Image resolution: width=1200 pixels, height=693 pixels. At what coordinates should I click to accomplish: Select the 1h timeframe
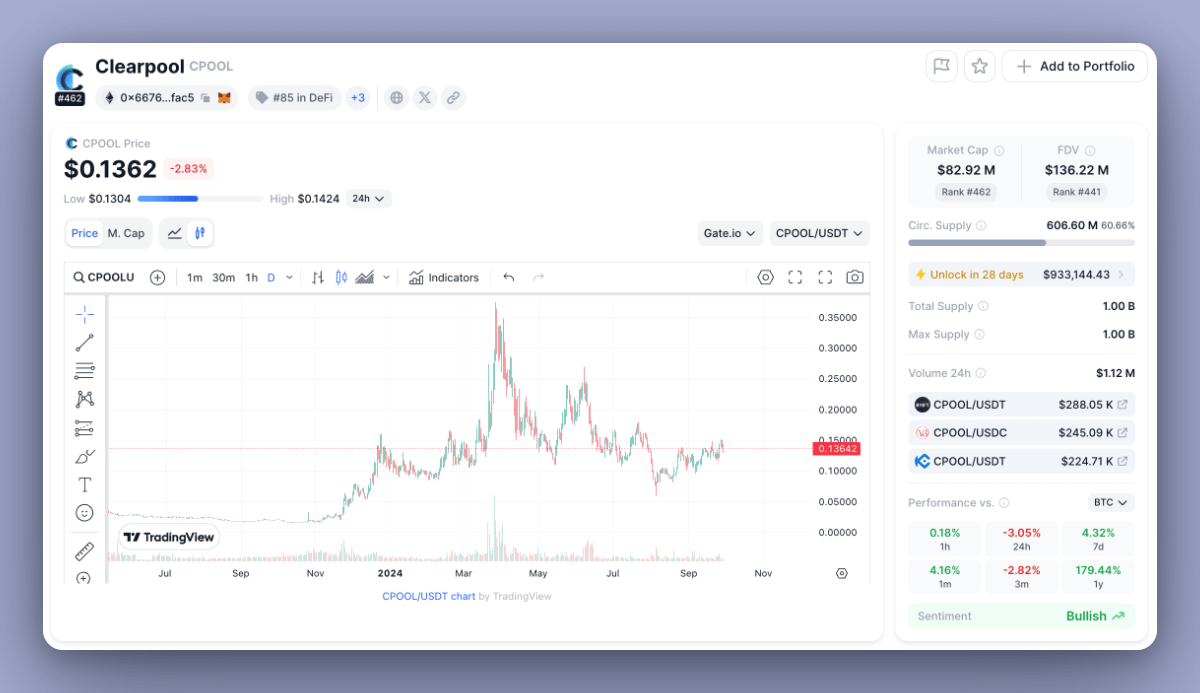[252, 277]
